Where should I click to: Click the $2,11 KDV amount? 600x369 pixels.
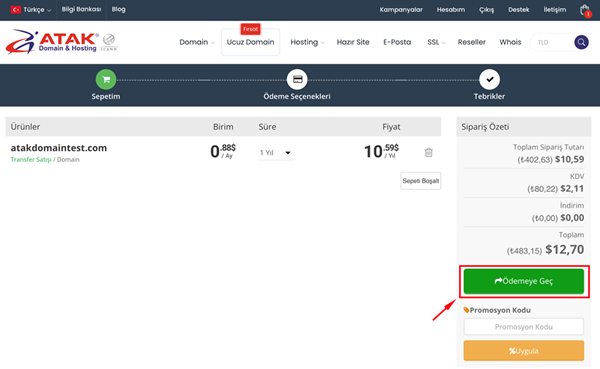pyautogui.click(x=572, y=189)
